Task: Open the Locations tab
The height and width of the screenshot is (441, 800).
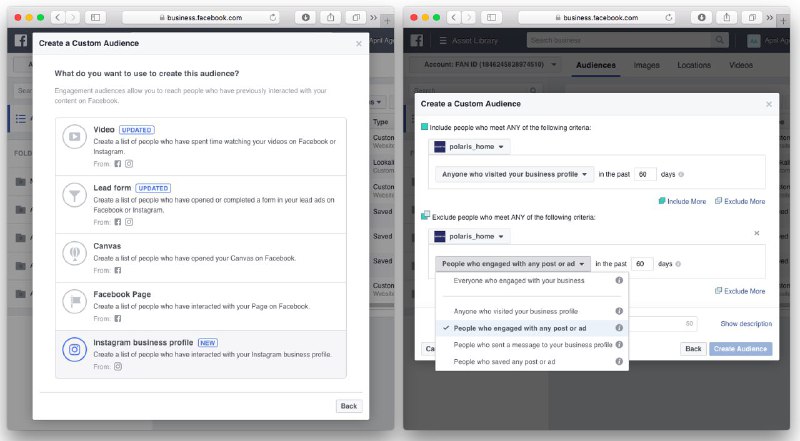Action: coord(696,65)
